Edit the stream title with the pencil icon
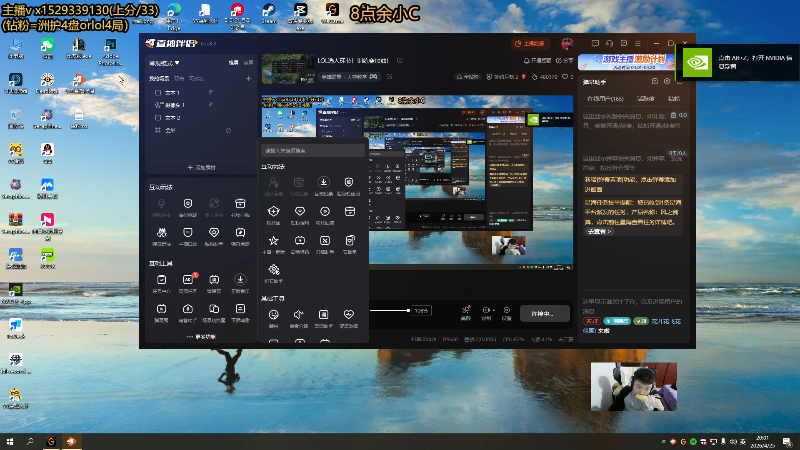Screen dimensions: 800x450 399,60
